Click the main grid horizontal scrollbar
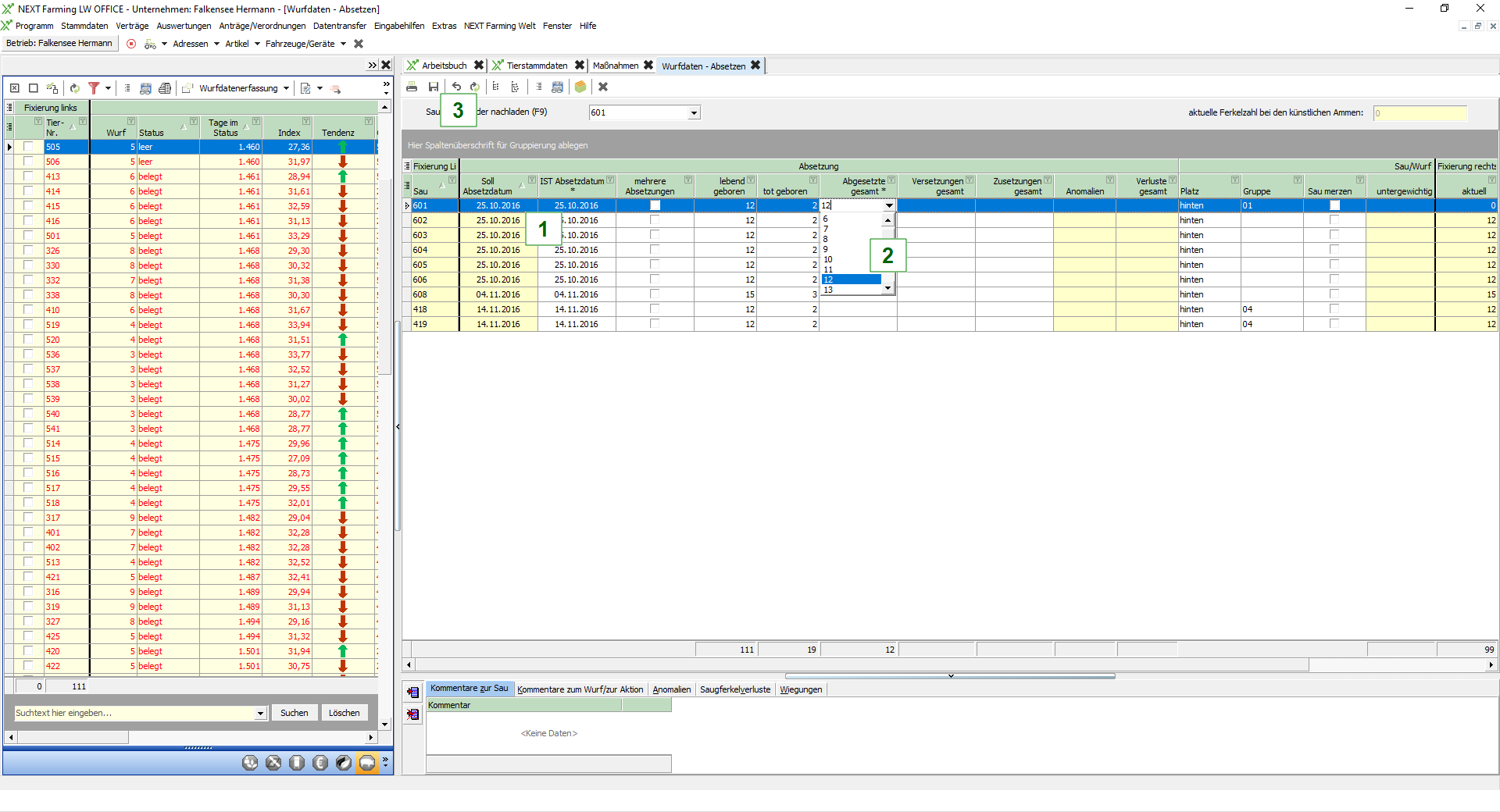 859,665
